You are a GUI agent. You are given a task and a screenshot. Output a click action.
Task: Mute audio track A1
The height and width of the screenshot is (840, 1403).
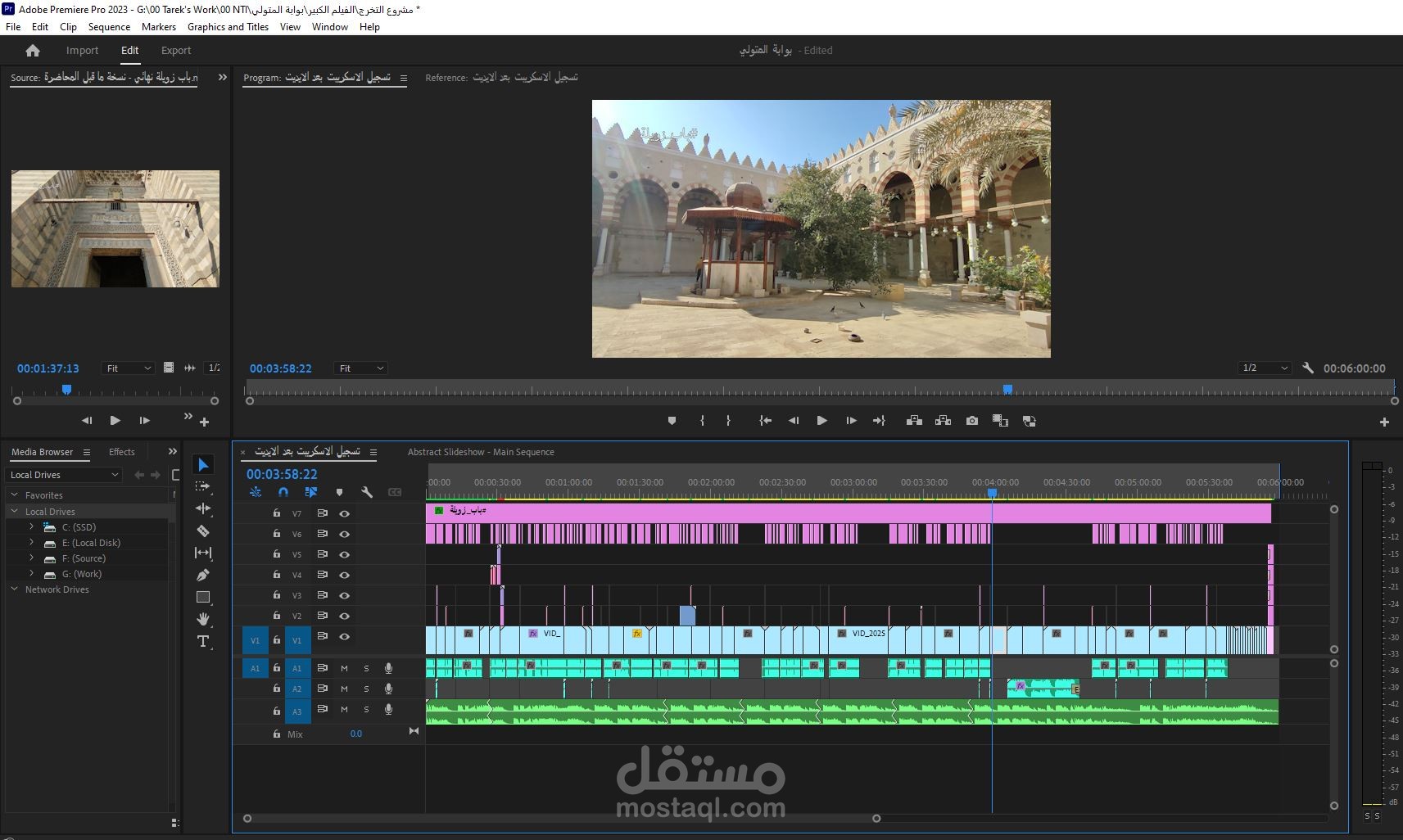pyautogui.click(x=344, y=668)
